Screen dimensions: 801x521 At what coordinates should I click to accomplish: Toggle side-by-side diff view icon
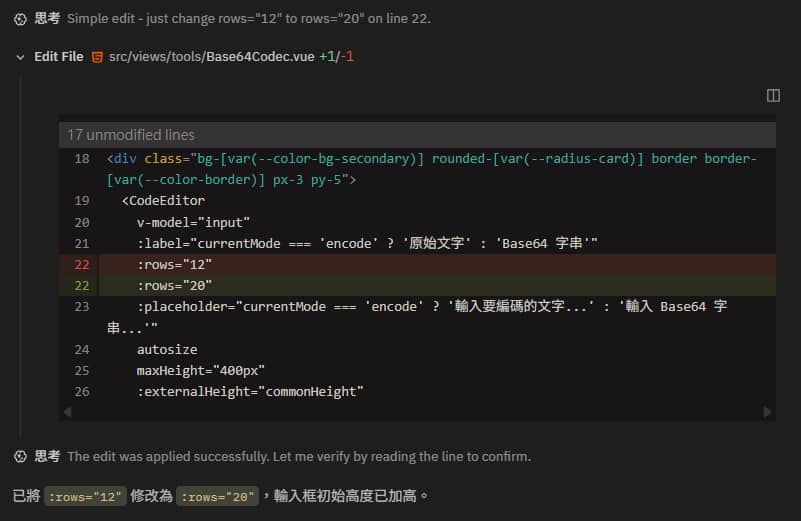tap(773, 96)
